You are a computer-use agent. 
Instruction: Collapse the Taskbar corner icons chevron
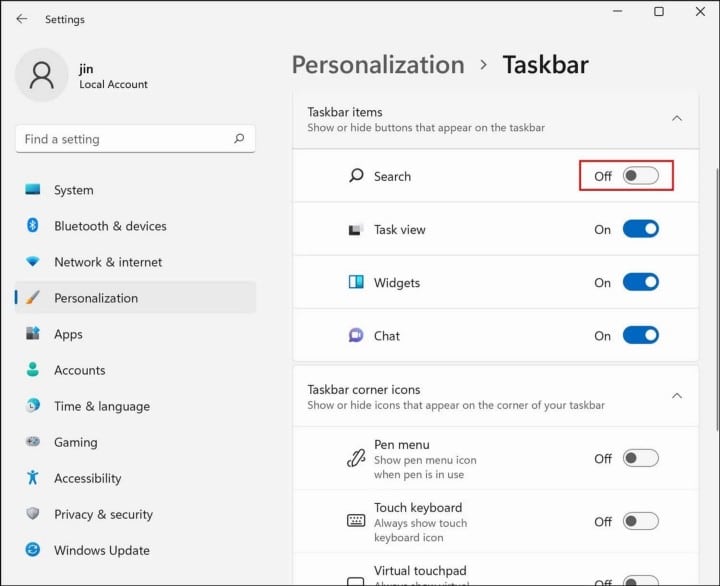[x=677, y=396]
